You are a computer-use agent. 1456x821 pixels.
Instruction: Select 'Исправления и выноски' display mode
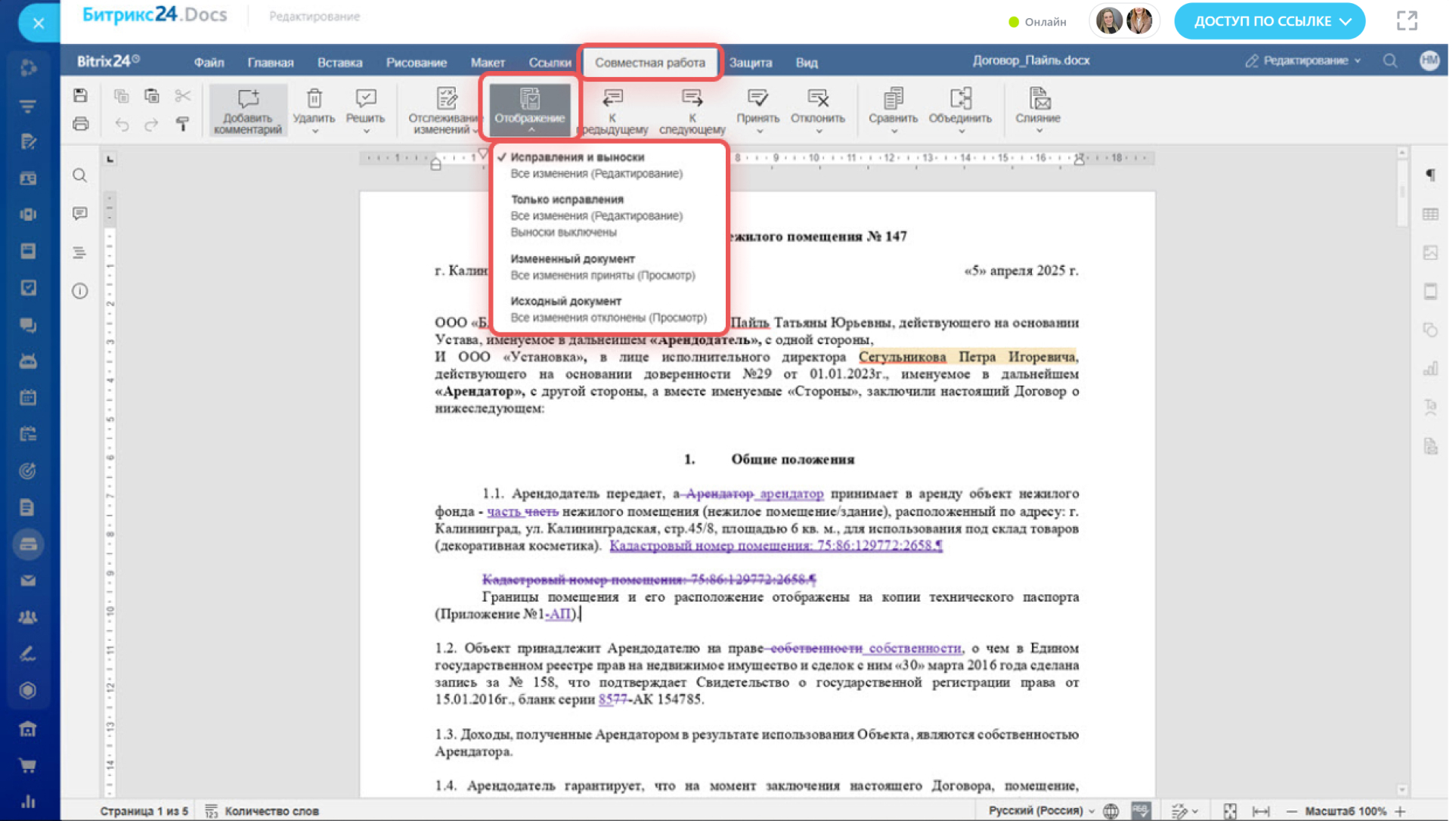(578, 157)
